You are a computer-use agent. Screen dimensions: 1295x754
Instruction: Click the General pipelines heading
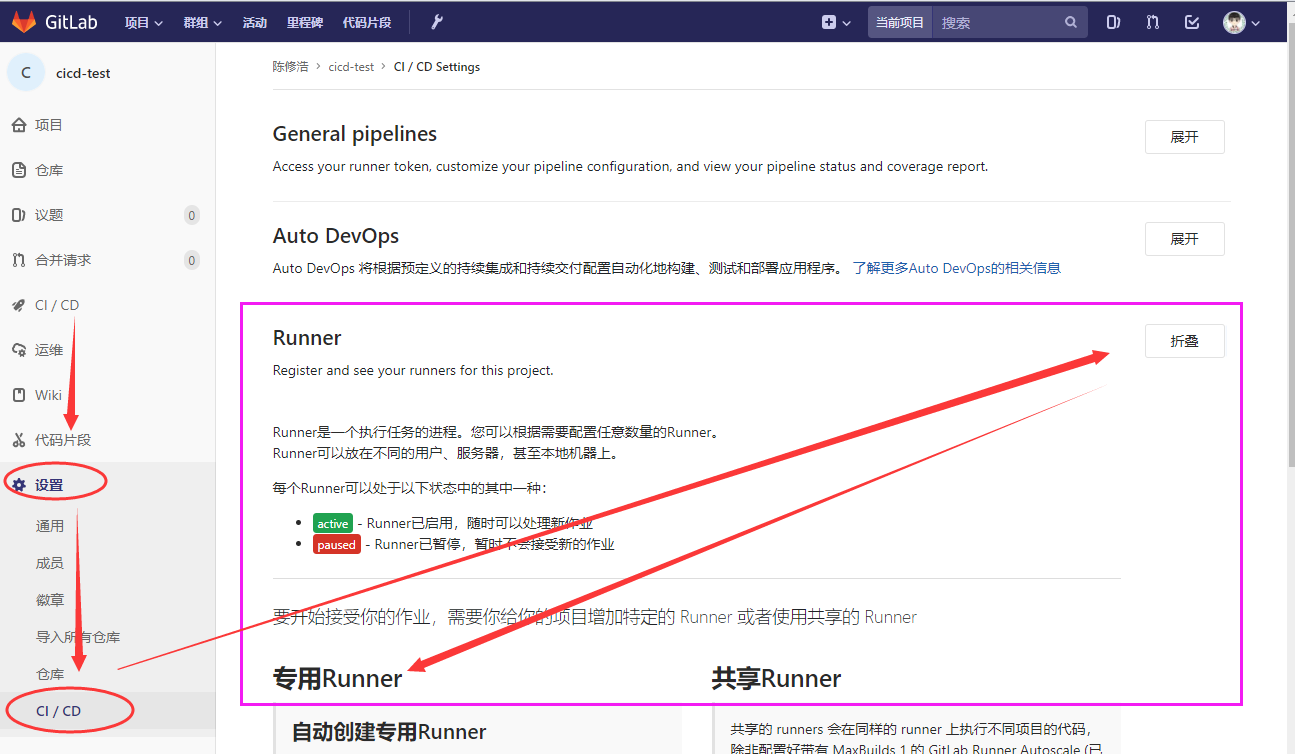pos(355,134)
